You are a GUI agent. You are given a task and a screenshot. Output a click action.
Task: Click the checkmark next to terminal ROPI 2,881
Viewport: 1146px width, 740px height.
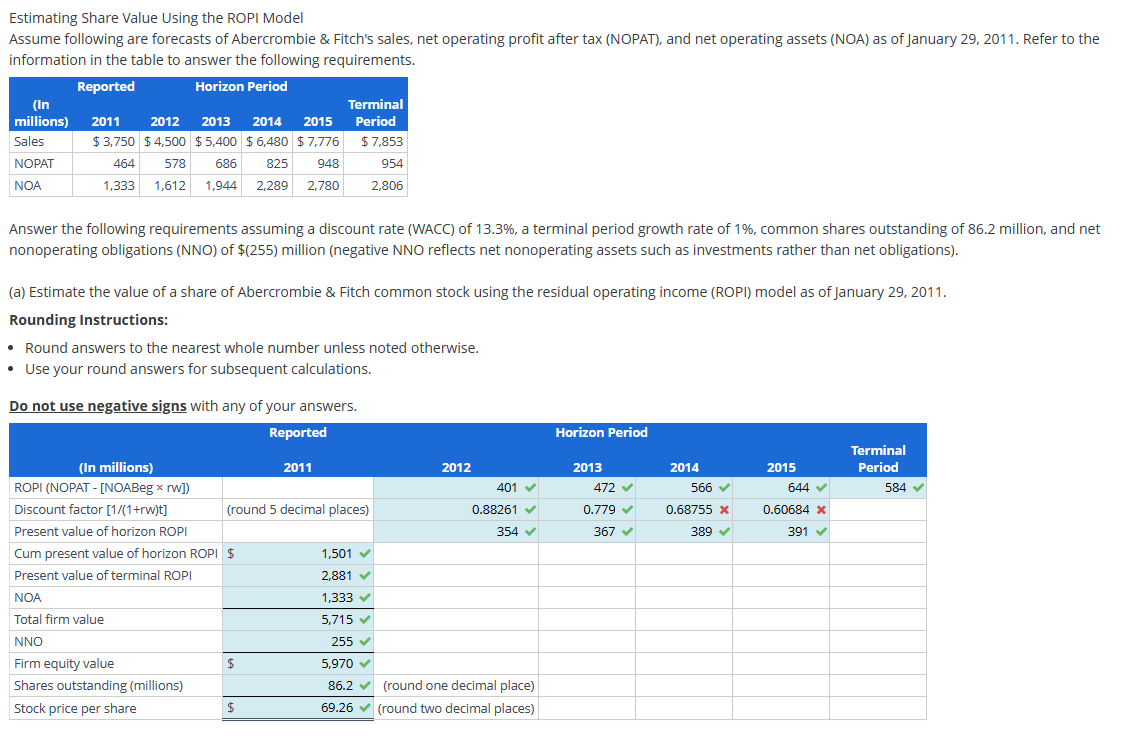click(366, 575)
